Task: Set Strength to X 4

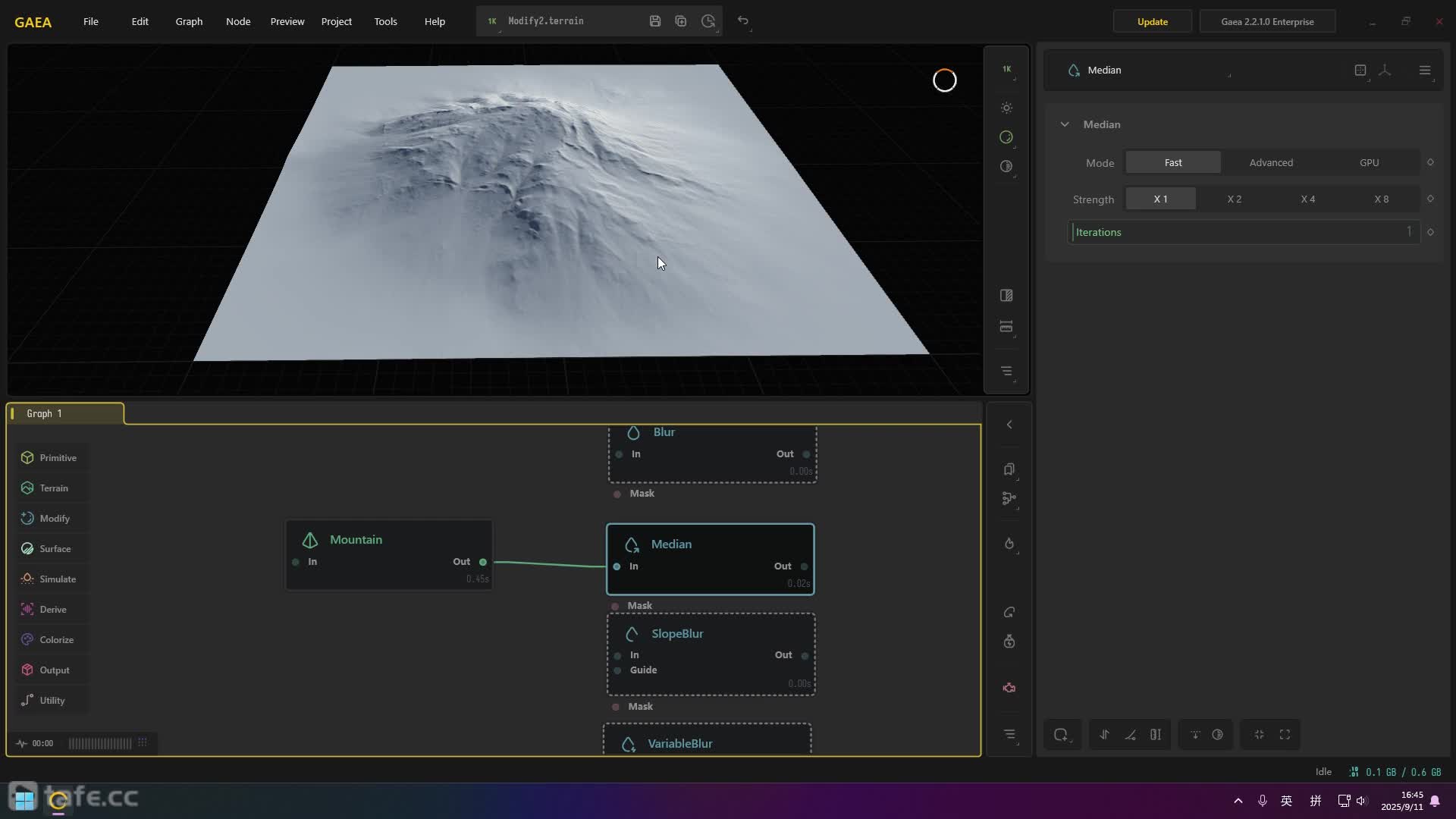Action: point(1307,199)
